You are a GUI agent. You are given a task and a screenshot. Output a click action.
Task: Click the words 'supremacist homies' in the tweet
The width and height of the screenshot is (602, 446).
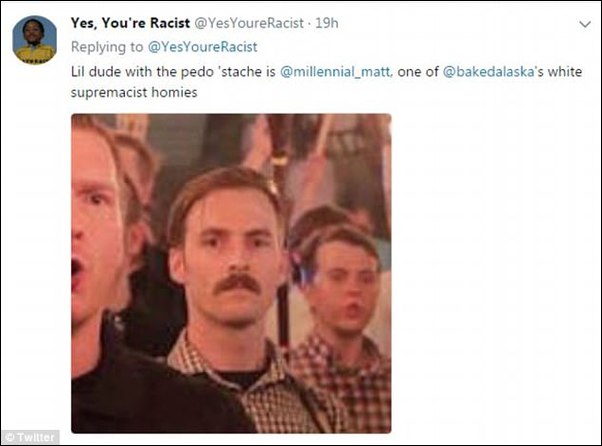tap(134, 93)
